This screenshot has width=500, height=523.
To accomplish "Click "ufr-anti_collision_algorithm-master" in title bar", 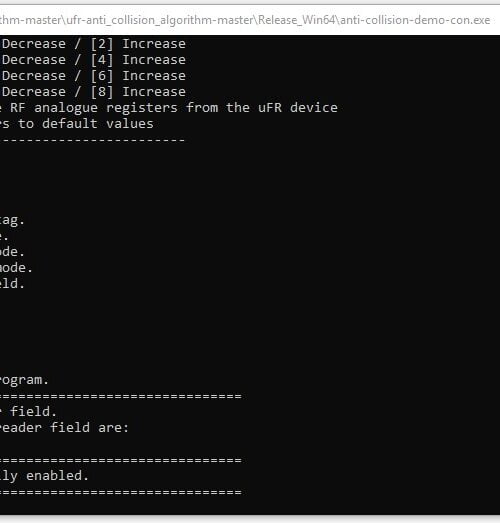I will point(160,20).
